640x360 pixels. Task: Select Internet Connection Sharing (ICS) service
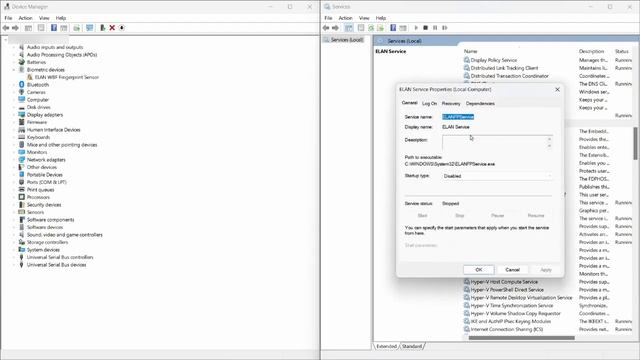[x=507, y=329]
